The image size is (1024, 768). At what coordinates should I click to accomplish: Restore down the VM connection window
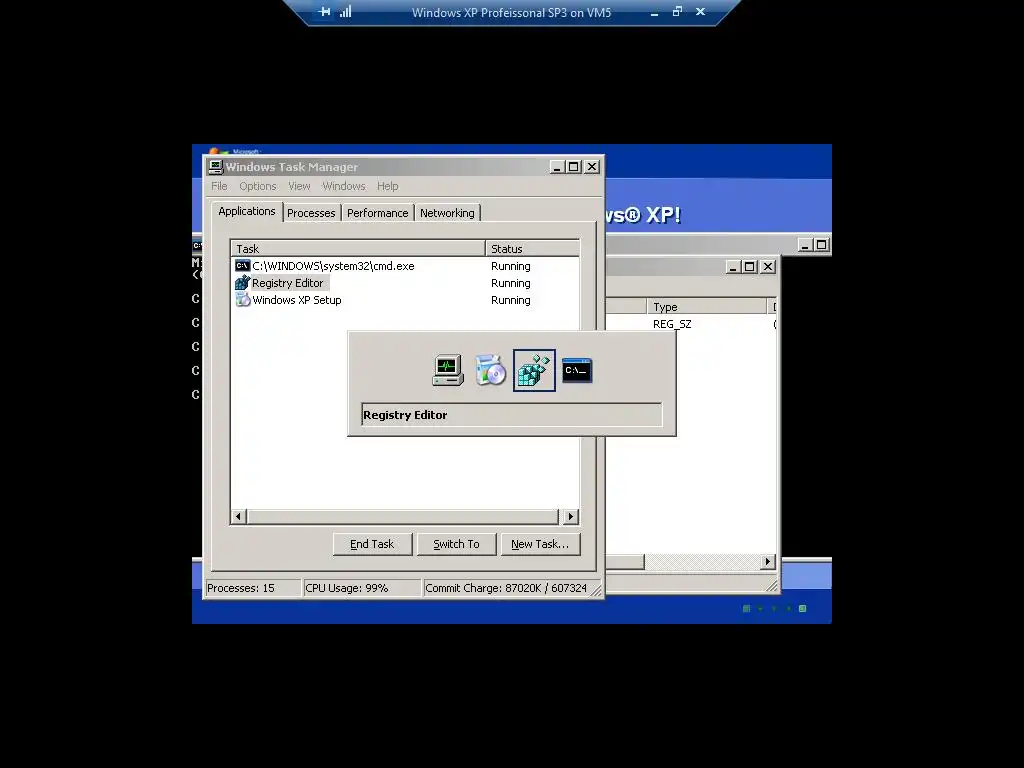677,12
